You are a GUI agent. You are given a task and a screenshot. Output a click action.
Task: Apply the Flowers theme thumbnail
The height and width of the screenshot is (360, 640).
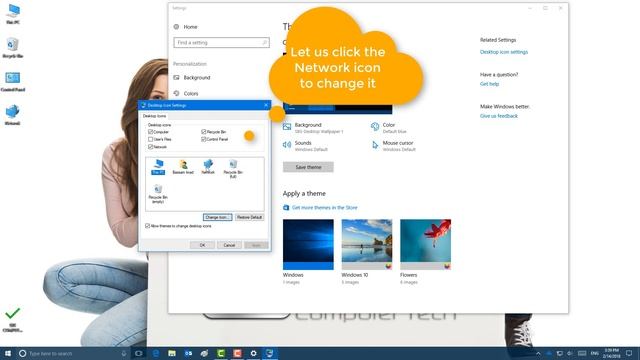[426, 244]
